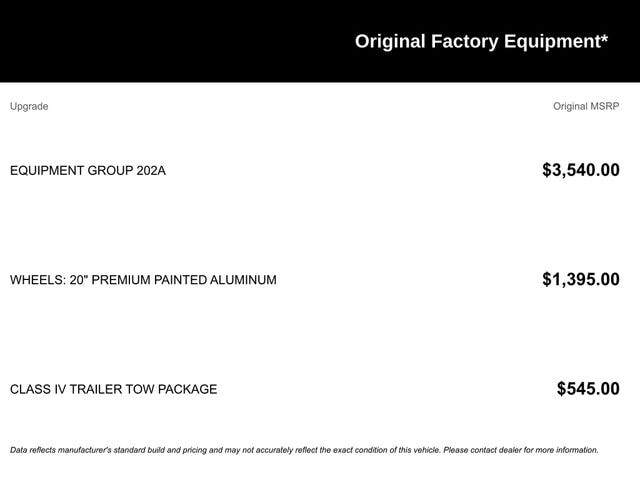The height and width of the screenshot is (480, 640).
Task: Click the word Factory in header
Action: [464, 42]
